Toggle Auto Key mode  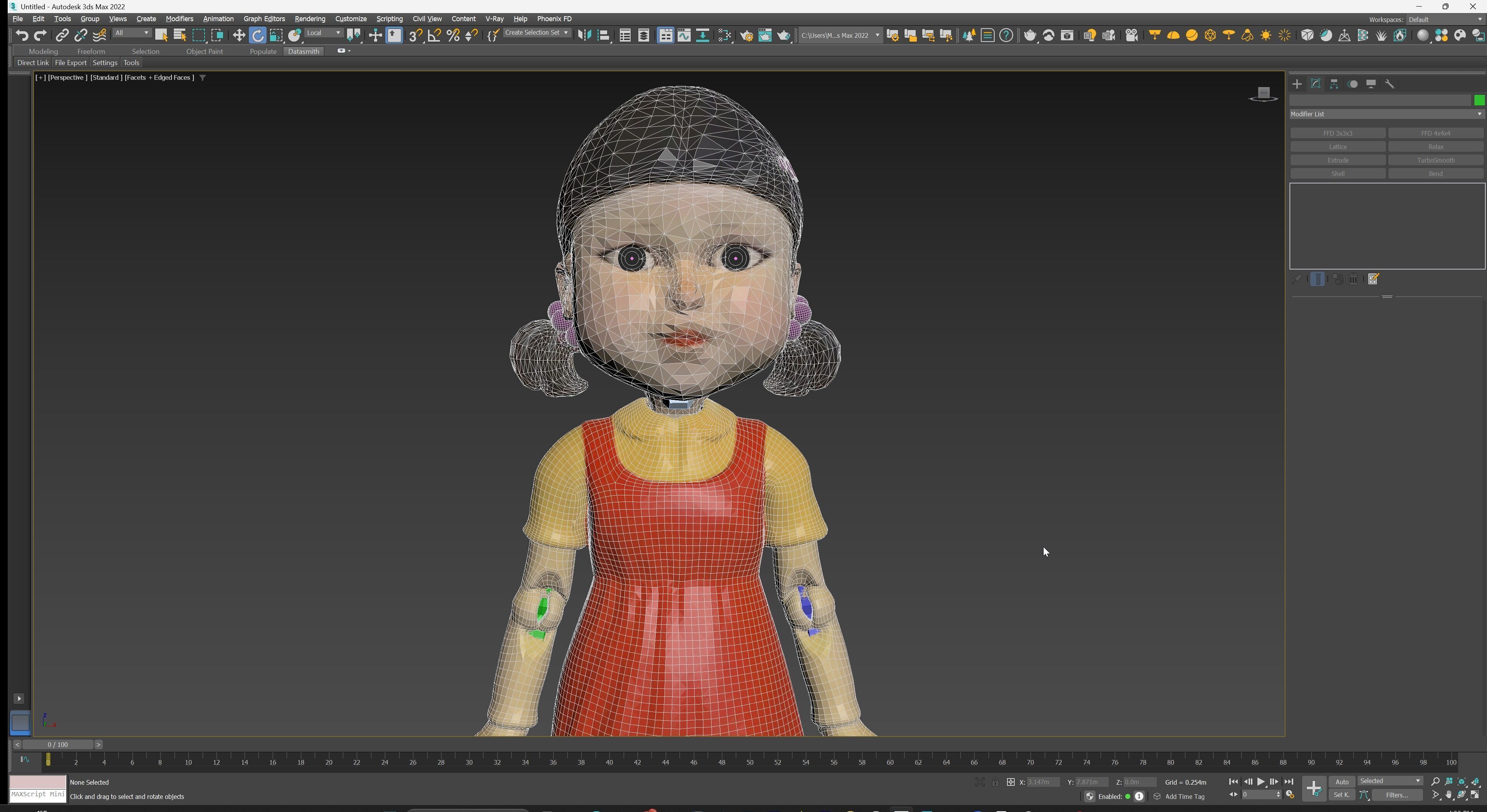coord(1341,782)
